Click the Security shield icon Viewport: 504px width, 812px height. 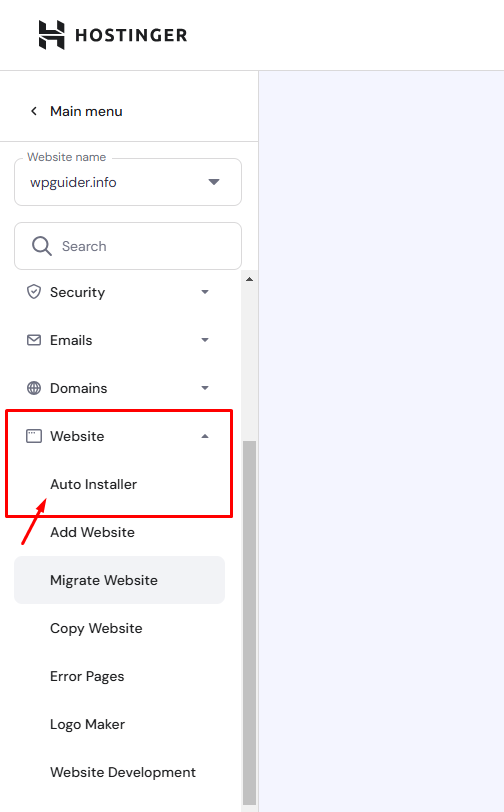tap(34, 292)
